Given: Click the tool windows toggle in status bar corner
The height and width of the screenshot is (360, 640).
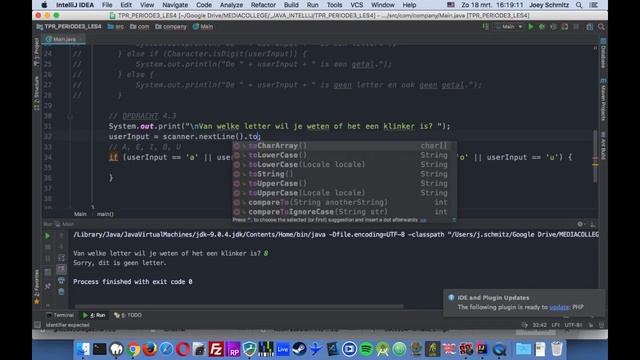Looking at the screenshot, I should click(x=38, y=325).
